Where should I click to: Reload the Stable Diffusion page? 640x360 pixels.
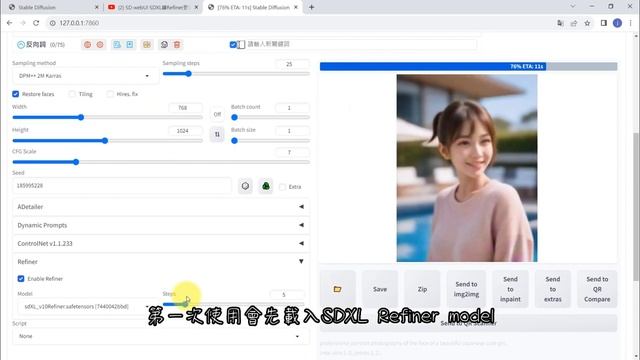pyautogui.click(x=36, y=23)
